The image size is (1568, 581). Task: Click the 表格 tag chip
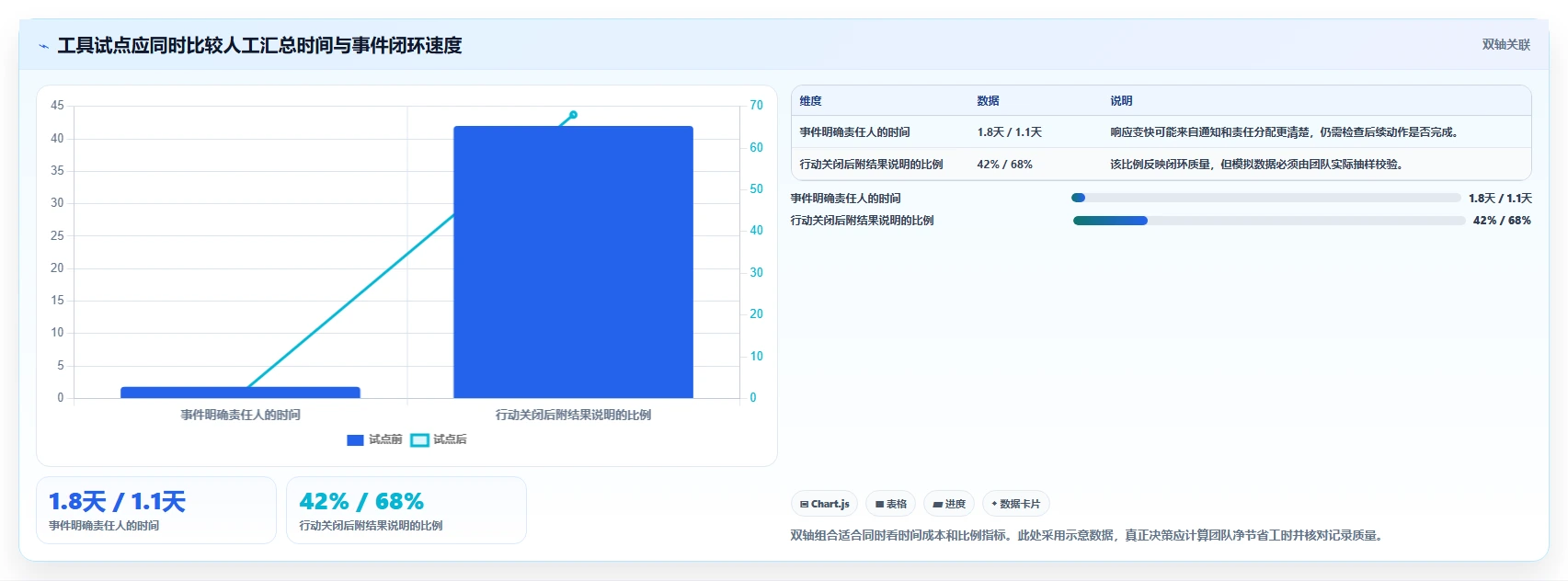click(x=891, y=504)
